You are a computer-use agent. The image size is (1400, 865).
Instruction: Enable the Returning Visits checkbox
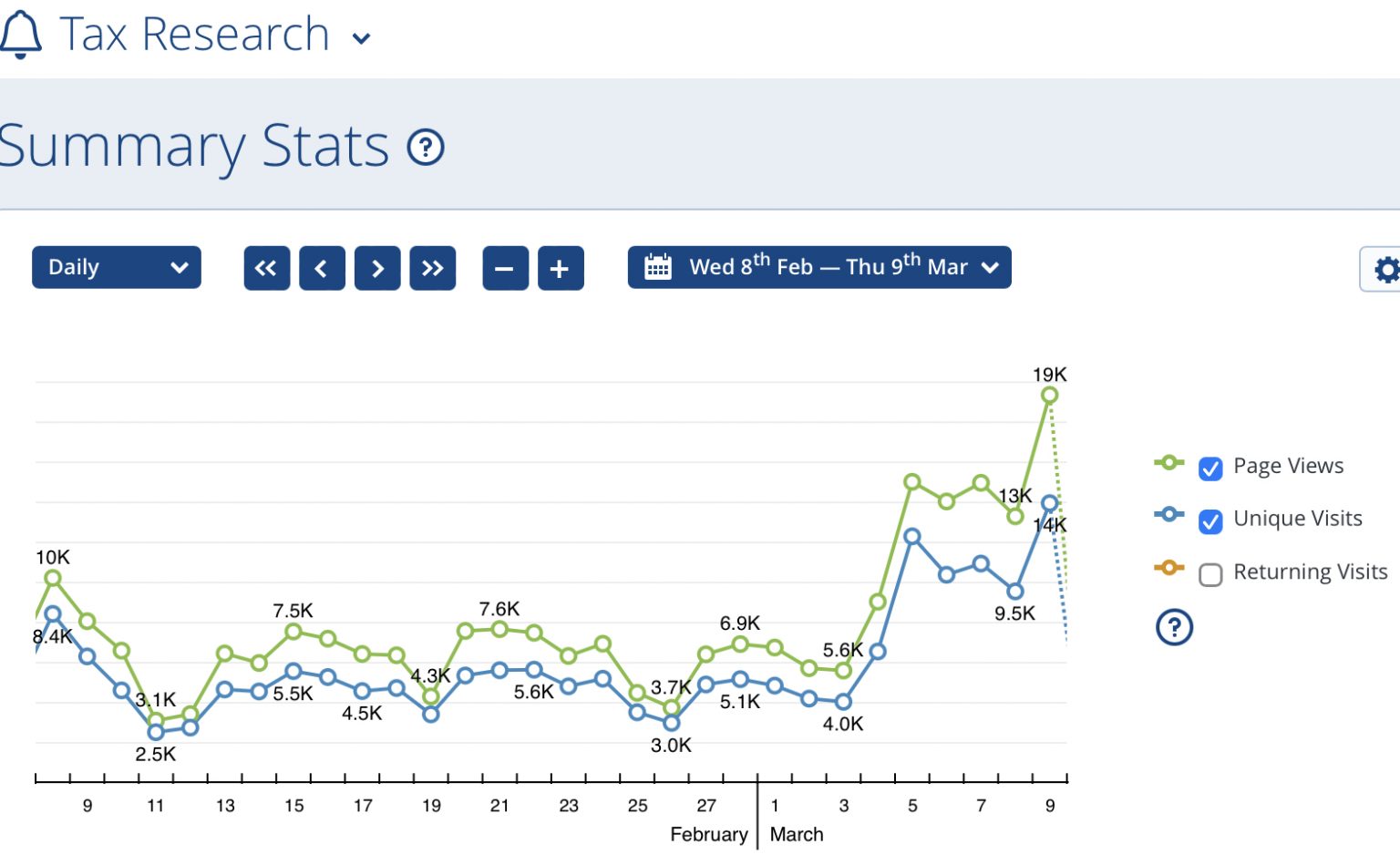click(1210, 574)
